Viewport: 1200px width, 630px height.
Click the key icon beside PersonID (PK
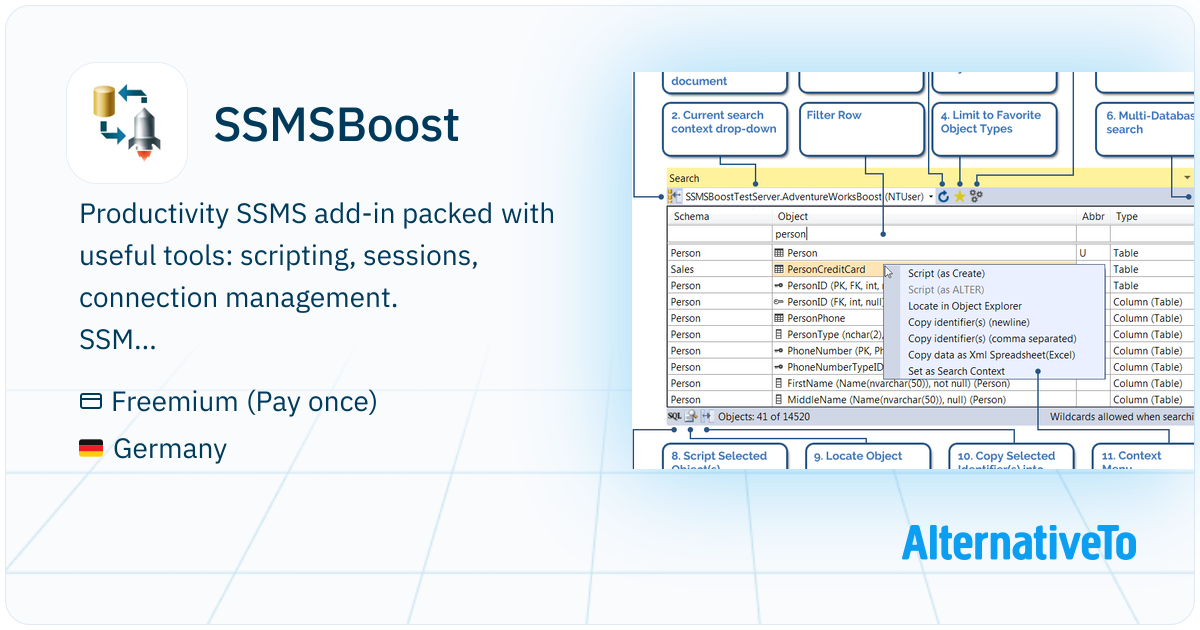779,285
